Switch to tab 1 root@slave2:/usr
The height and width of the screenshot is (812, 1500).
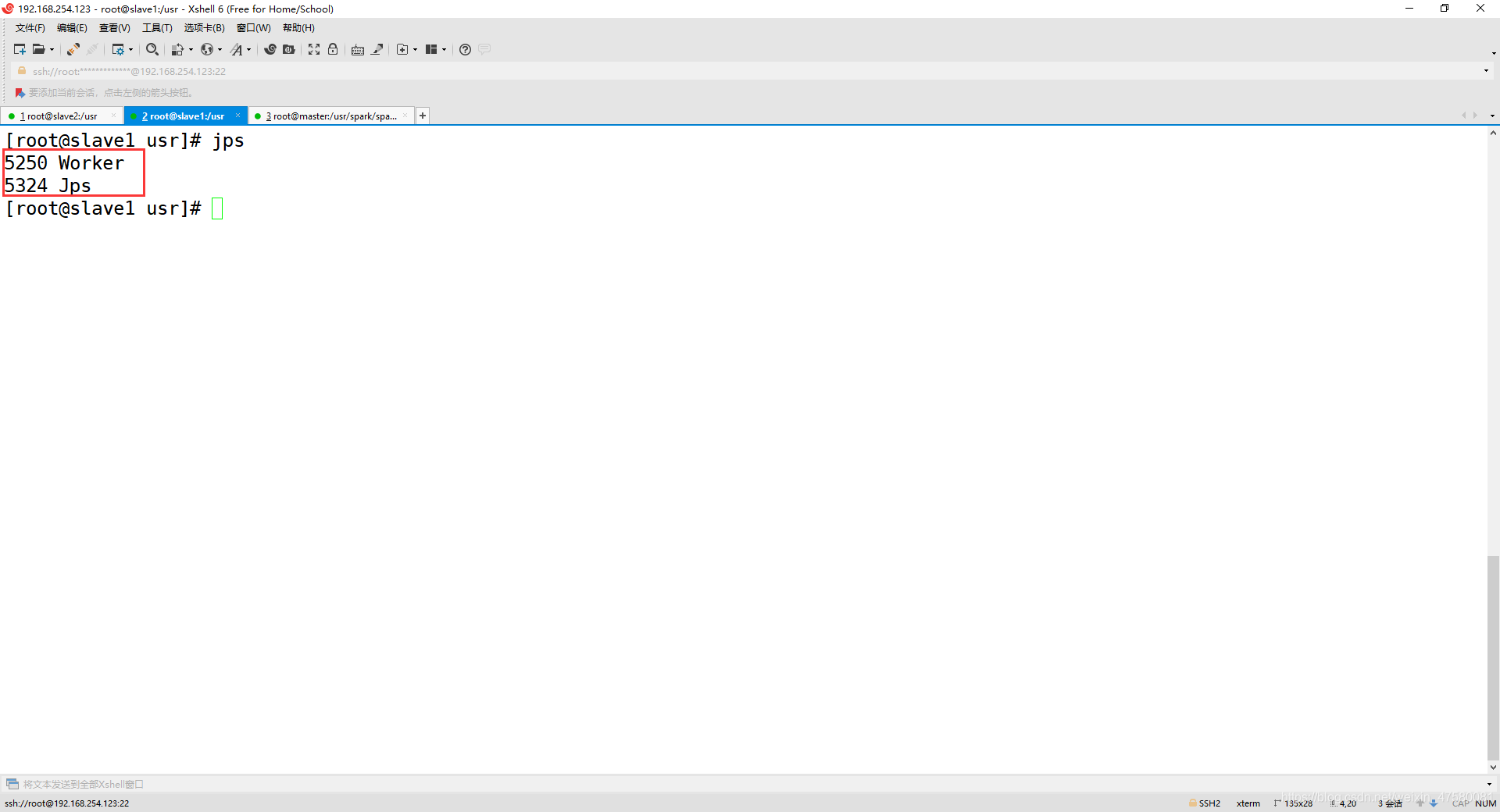pos(59,116)
